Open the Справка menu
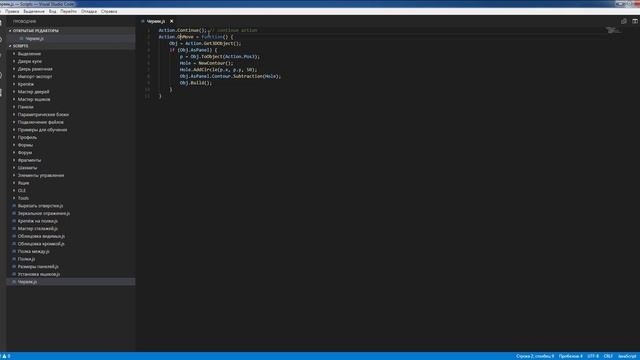Screen dimensions: 640x360 click(x=109, y=11)
